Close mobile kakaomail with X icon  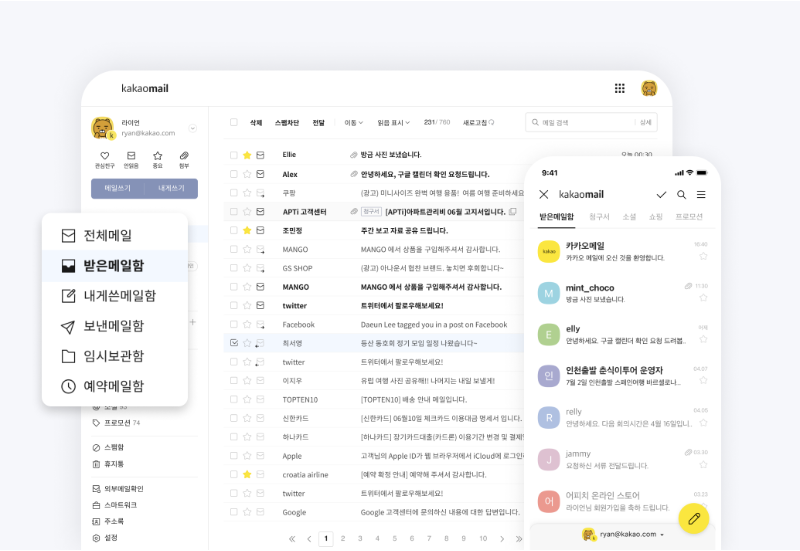click(x=544, y=194)
